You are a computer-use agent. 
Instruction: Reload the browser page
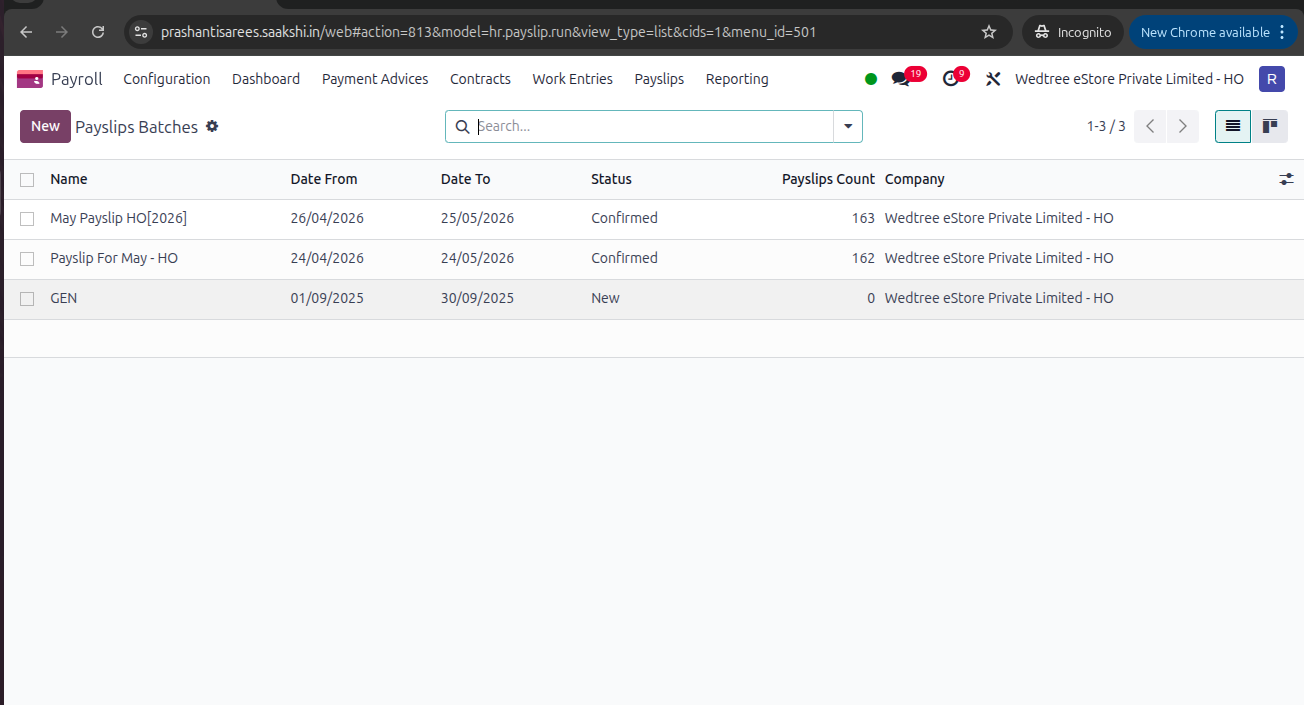click(x=98, y=32)
